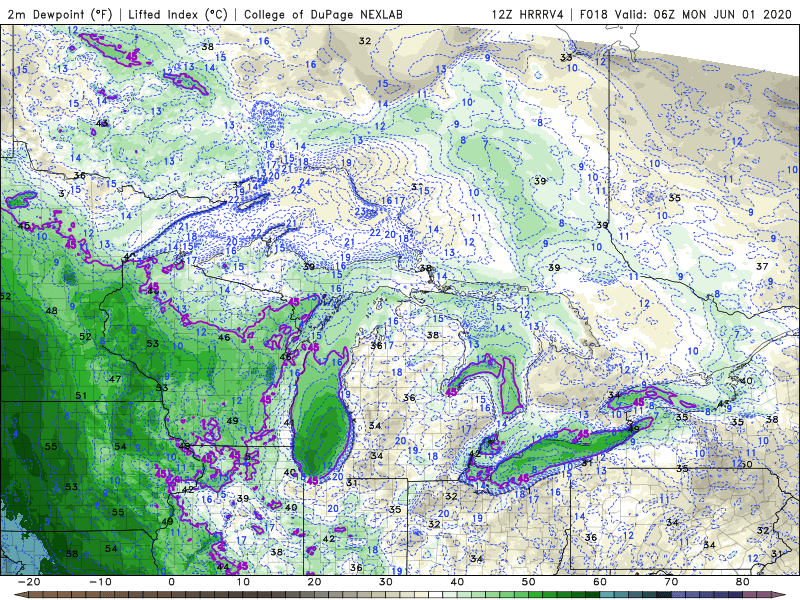
Task: Click the -20 label on the color scale
Action: click(x=29, y=582)
